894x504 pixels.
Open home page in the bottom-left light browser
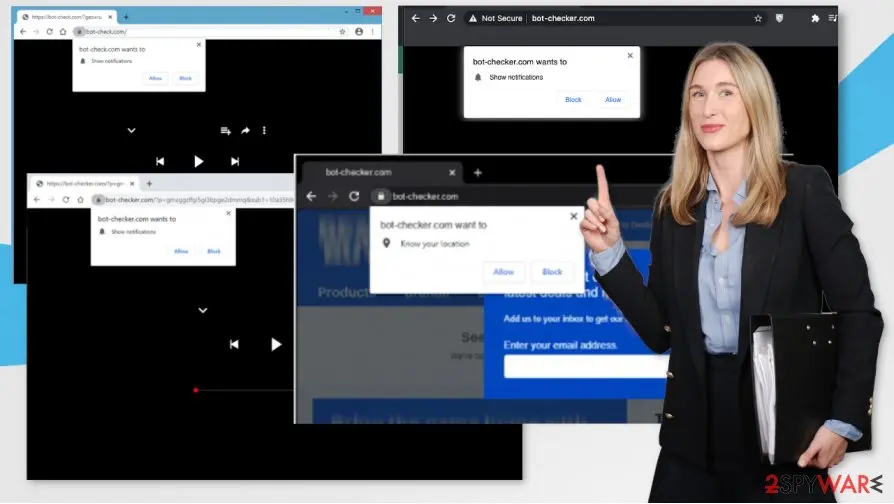click(x=80, y=200)
